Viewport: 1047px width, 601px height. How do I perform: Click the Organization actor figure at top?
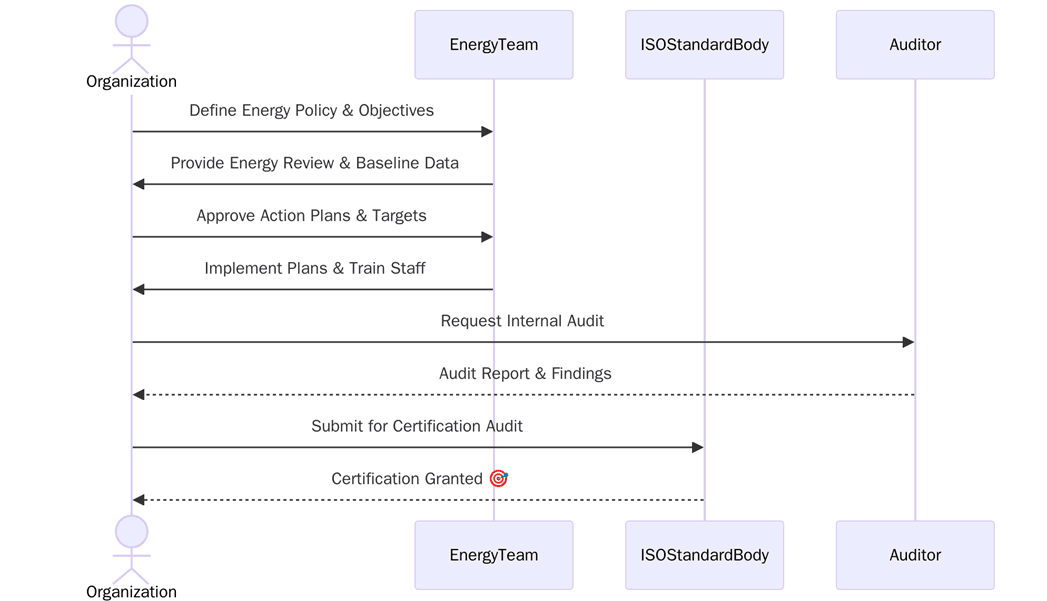131,36
